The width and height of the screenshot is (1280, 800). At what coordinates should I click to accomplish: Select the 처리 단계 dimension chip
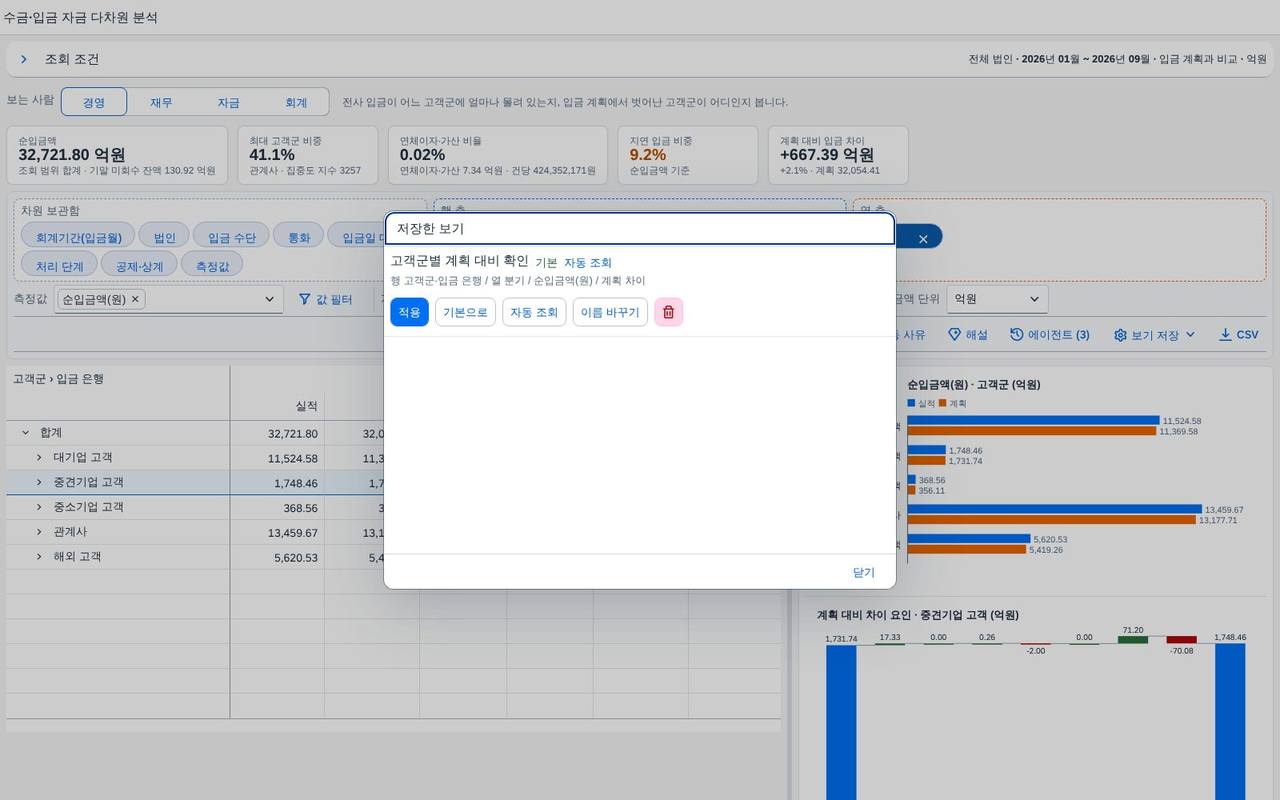(x=59, y=264)
